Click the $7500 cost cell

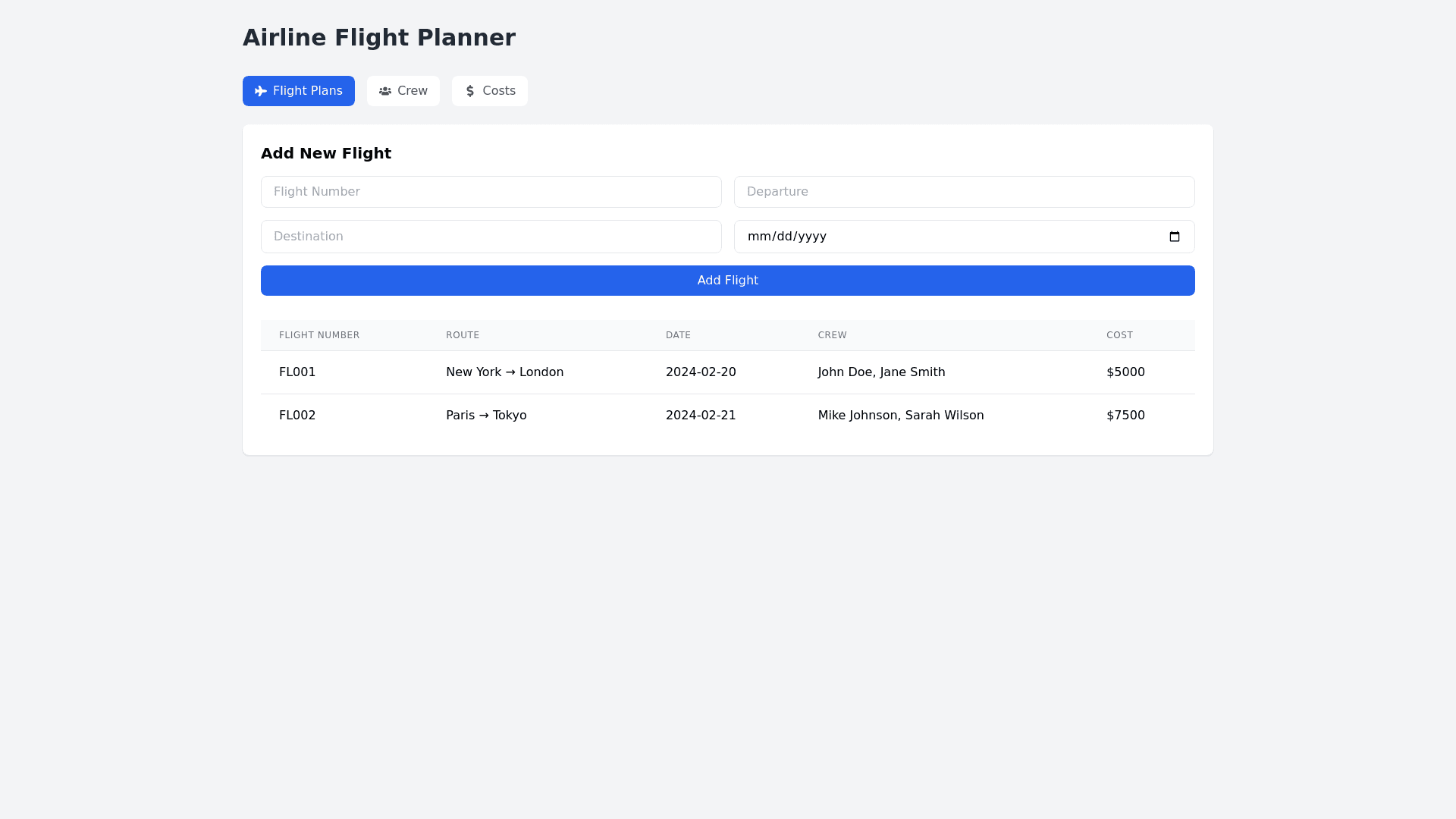coord(1125,416)
